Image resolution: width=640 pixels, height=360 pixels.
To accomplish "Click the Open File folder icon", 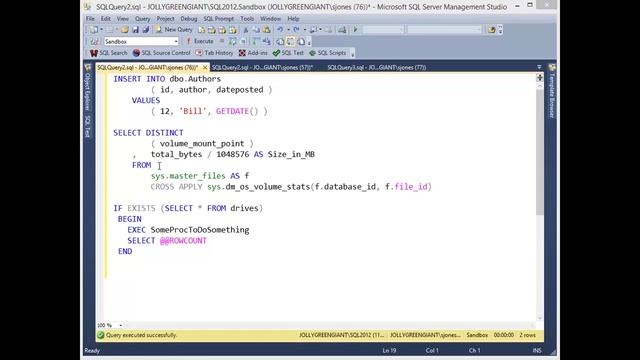I will click(x=124, y=30).
